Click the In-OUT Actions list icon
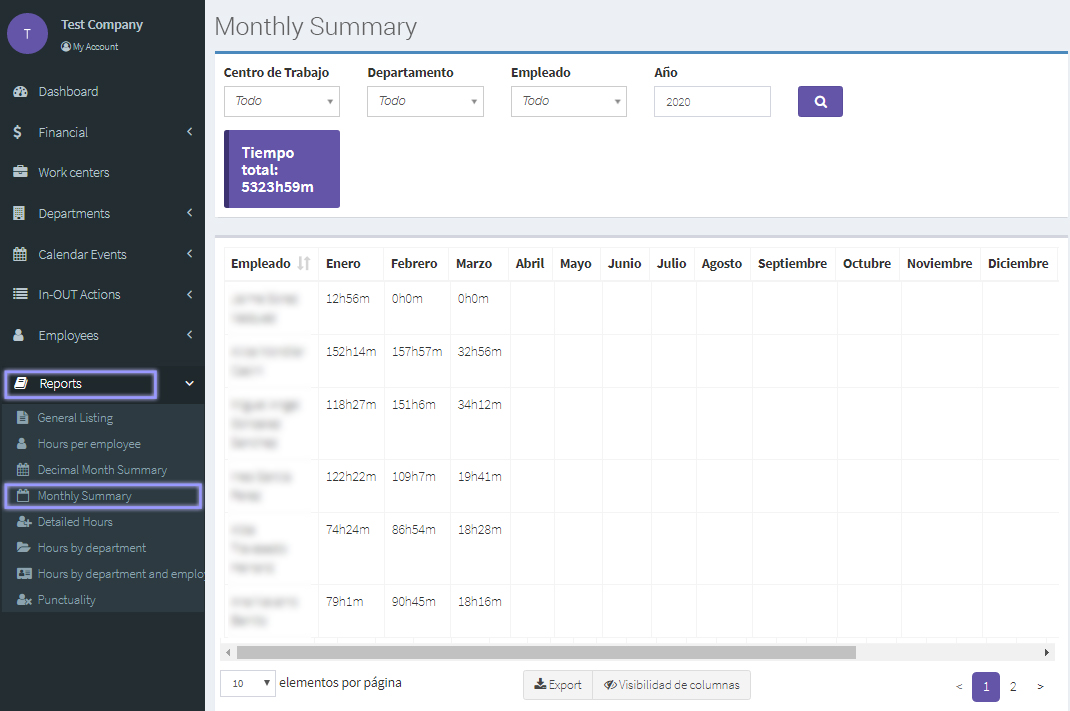The image size is (1070, 711). [x=19, y=294]
